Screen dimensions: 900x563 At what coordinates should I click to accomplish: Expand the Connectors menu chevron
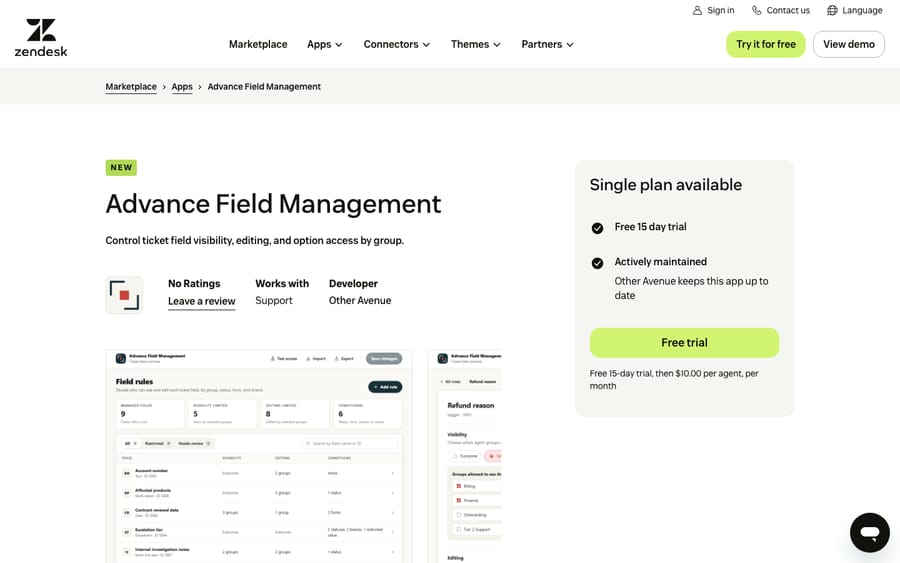click(x=426, y=45)
